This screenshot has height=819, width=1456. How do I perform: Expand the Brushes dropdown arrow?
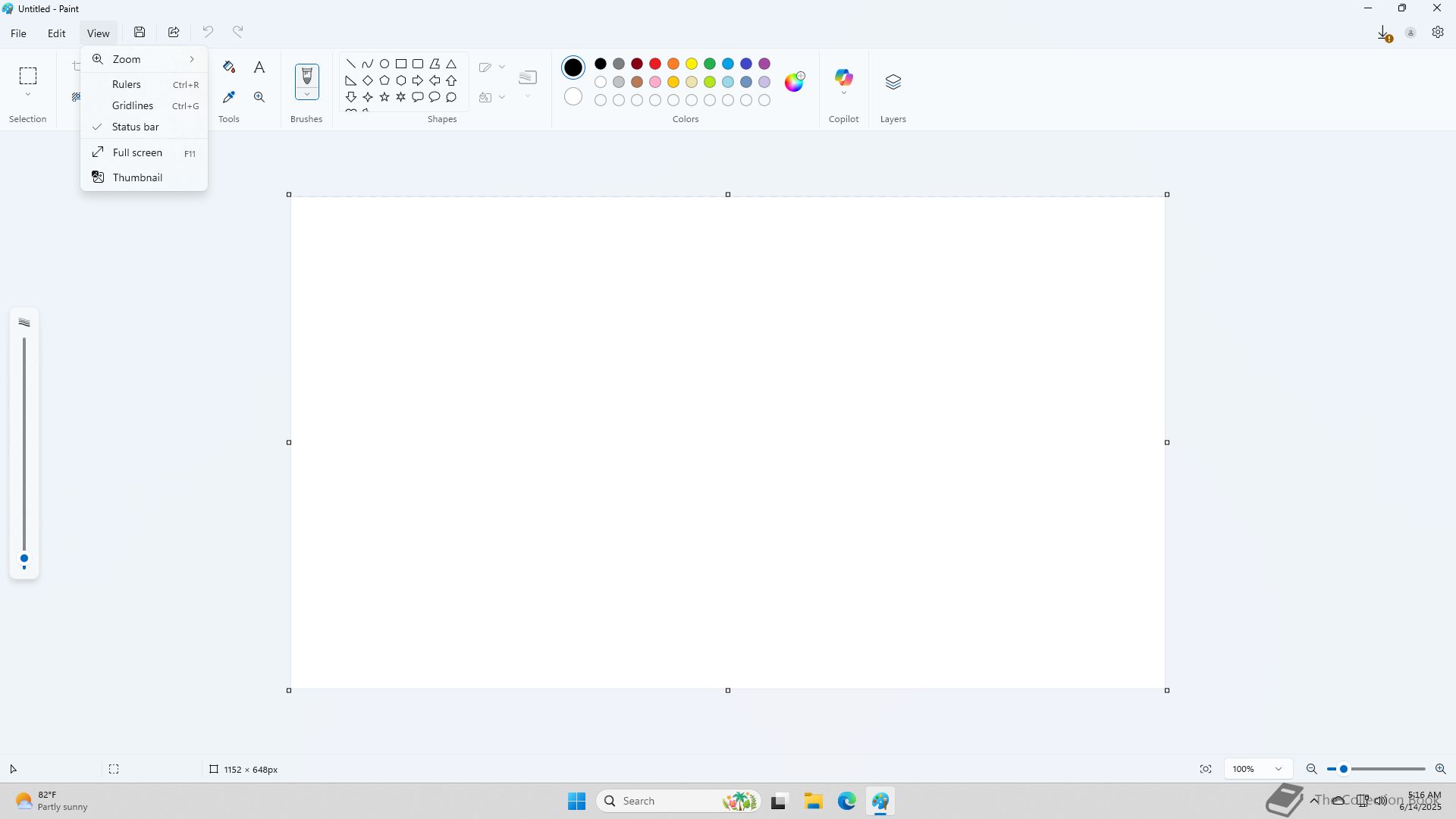tap(307, 94)
